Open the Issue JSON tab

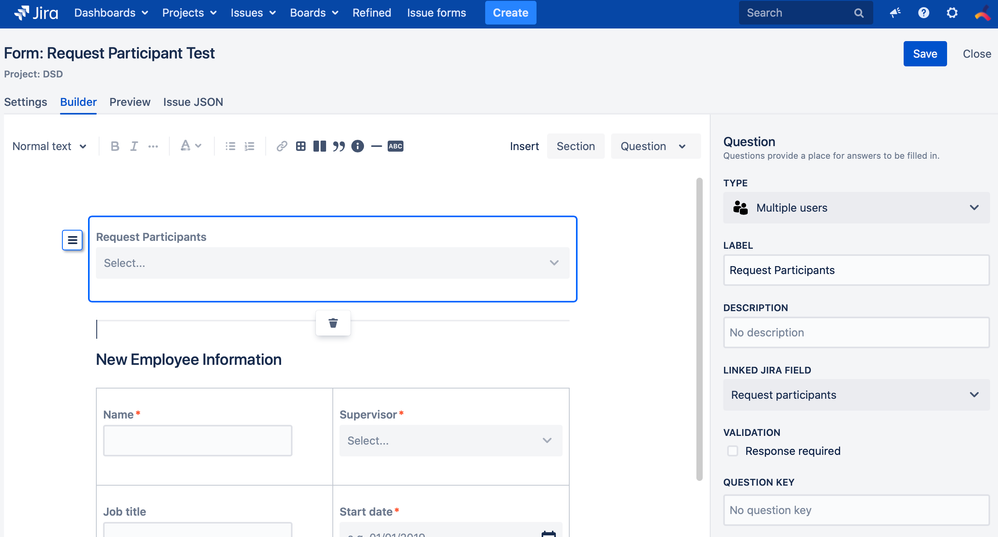click(193, 102)
